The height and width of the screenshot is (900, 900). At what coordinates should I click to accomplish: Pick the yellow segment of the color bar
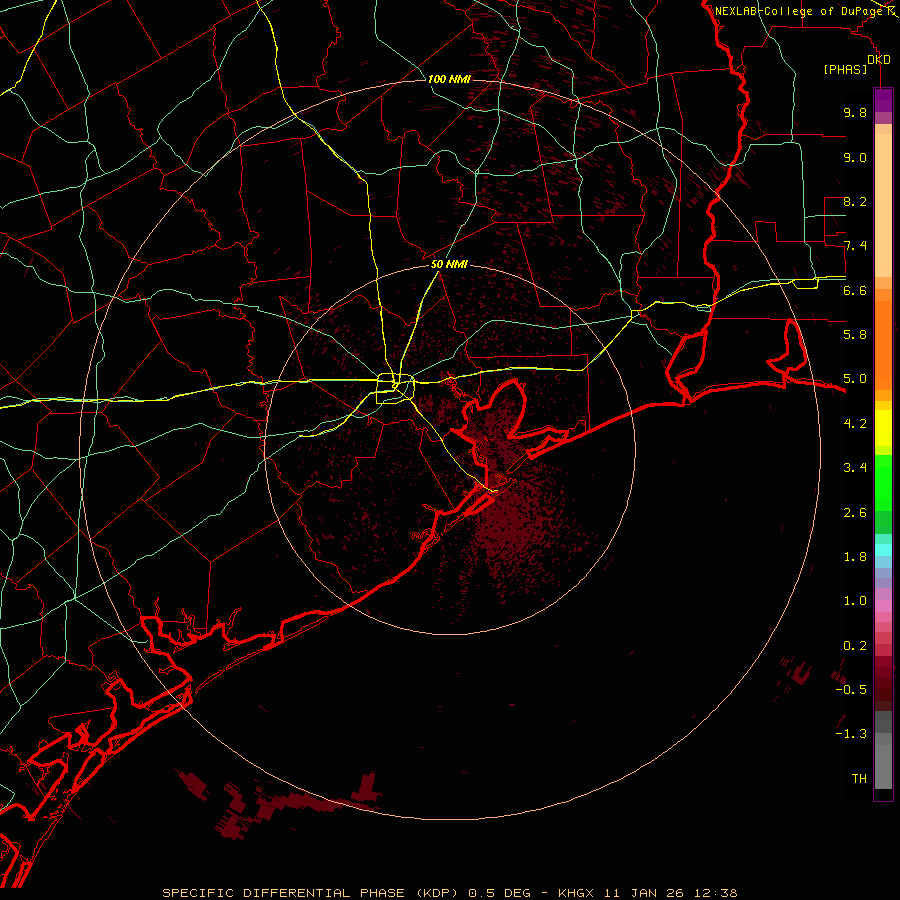click(x=883, y=428)
